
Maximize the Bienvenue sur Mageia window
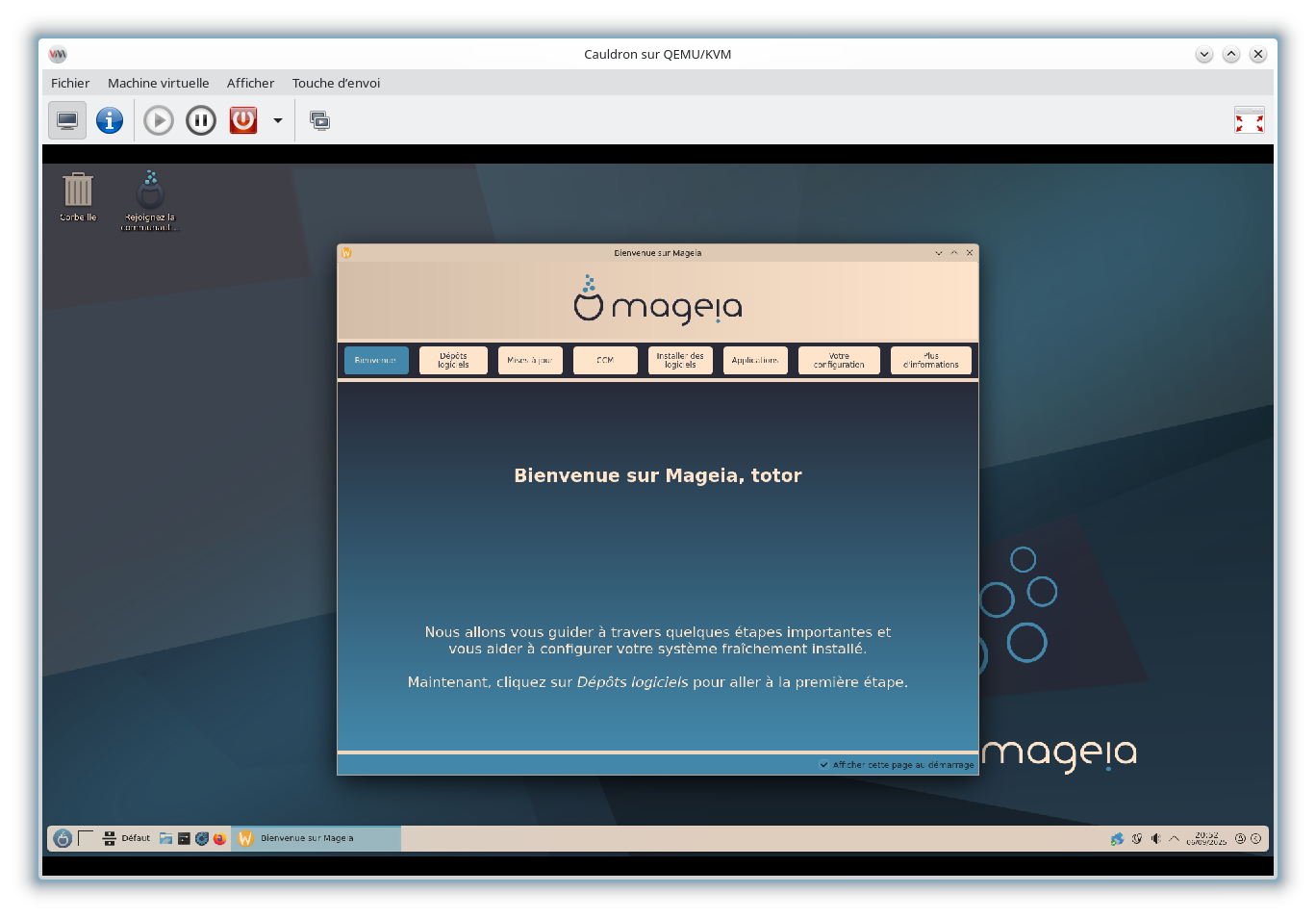point(954,253)
